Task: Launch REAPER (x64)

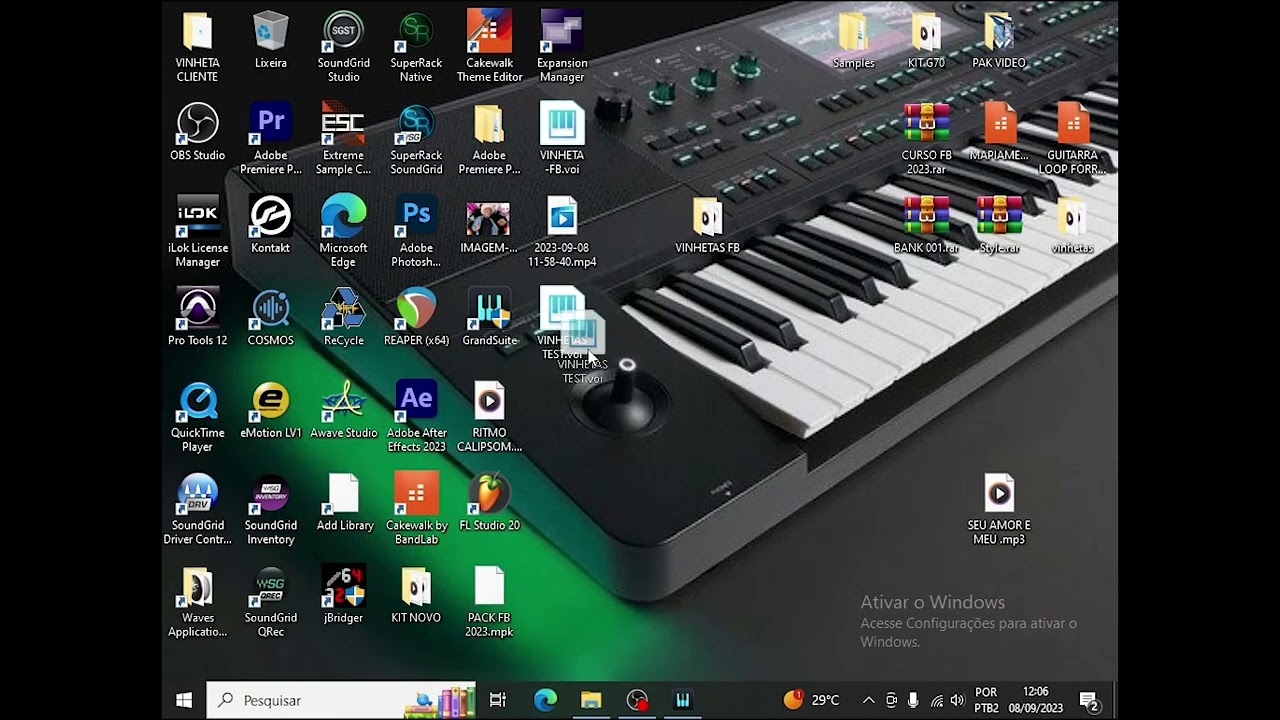Action: 416,317
